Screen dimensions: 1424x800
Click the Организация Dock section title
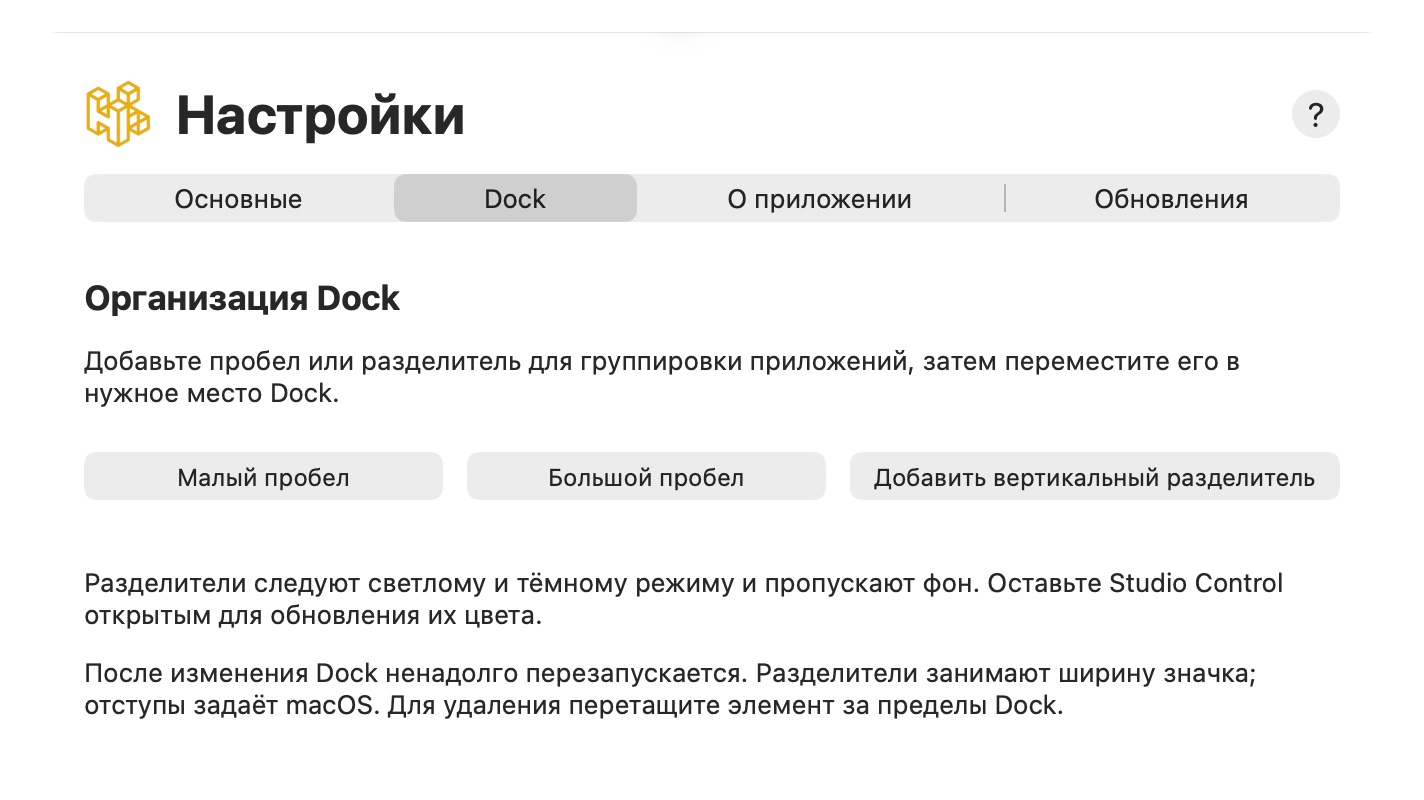point(242,298)
